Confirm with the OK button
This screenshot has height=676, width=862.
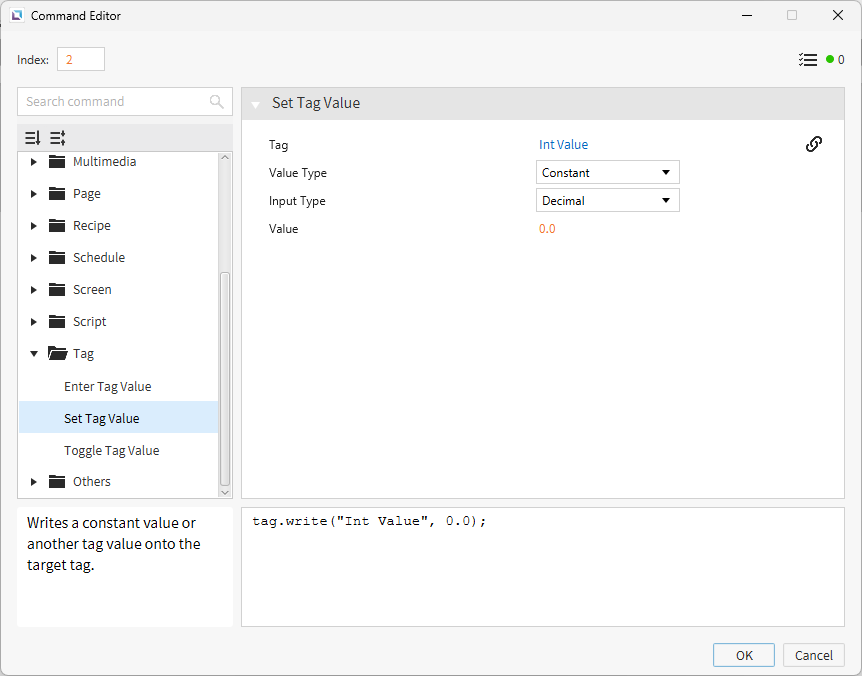[x=744, y=655]
